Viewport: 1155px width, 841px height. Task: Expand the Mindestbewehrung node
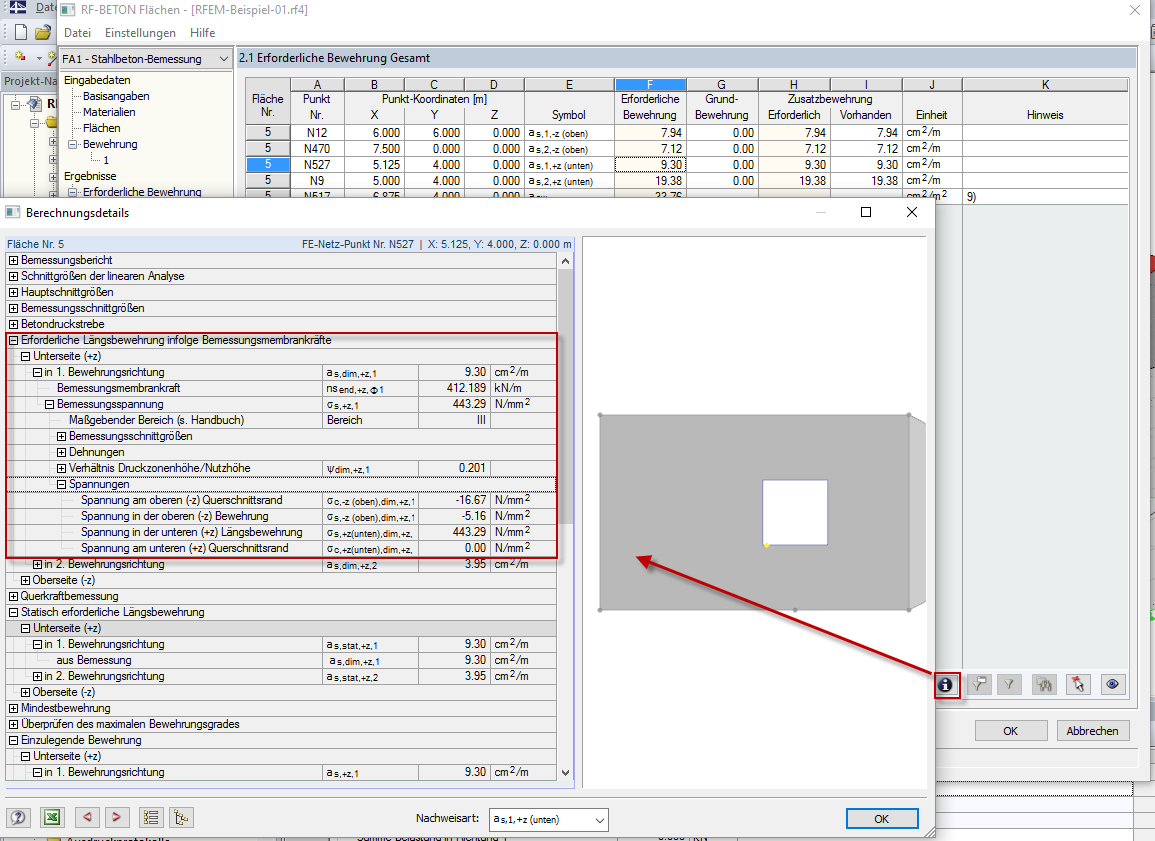13,708
